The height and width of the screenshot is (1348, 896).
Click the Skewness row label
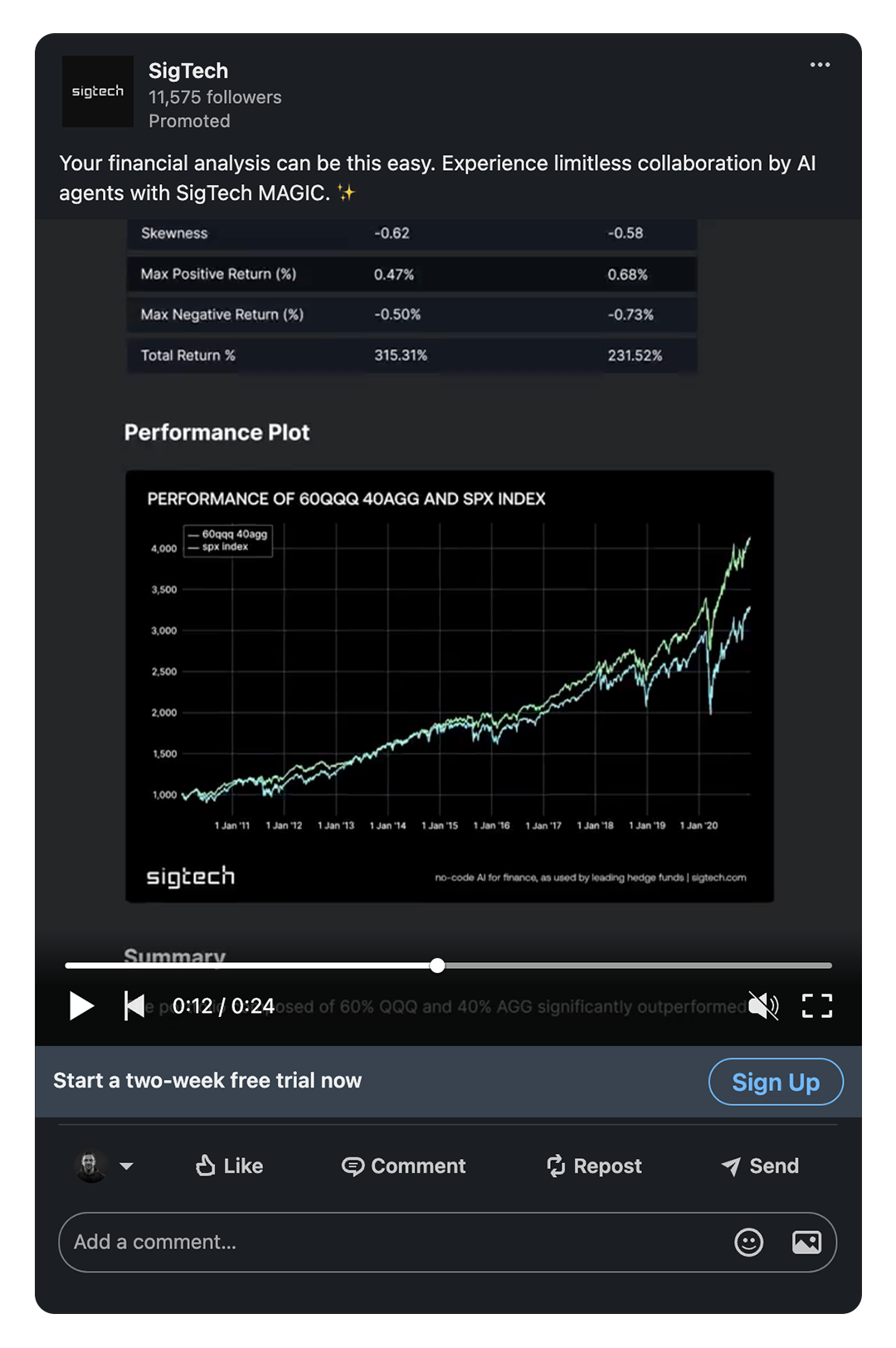click(174, 233)
